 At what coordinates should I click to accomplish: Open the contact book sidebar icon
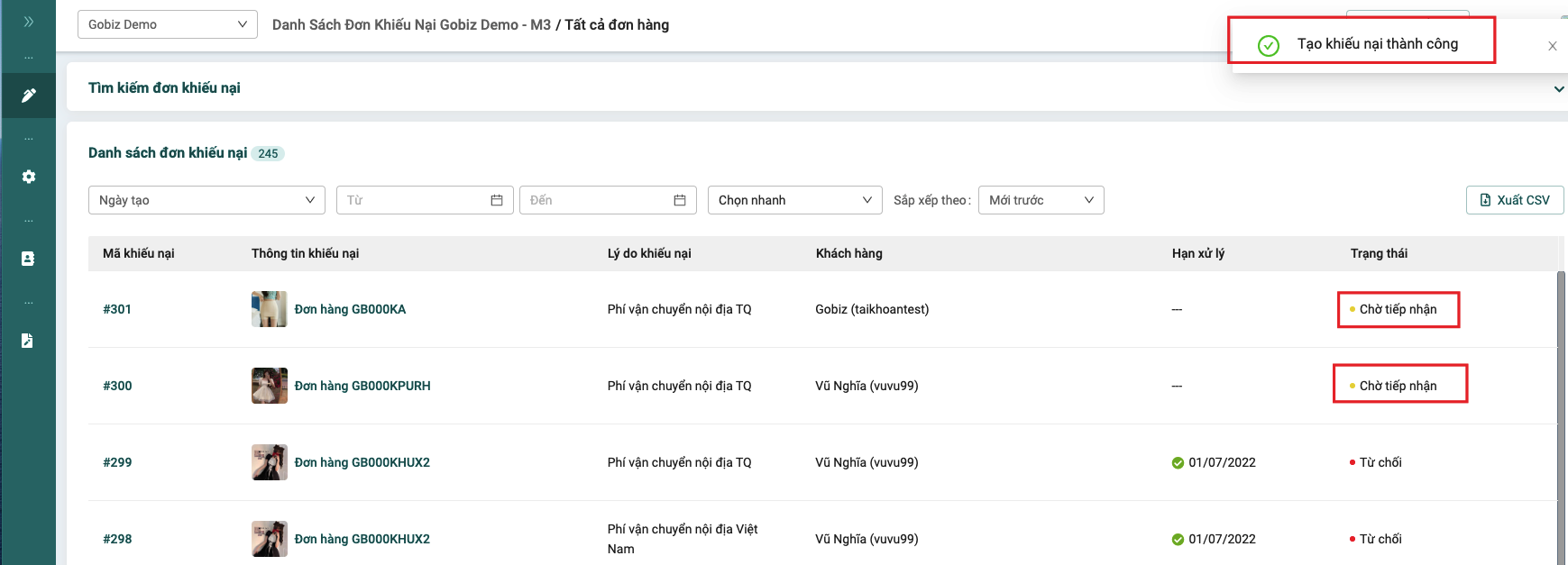28,259
